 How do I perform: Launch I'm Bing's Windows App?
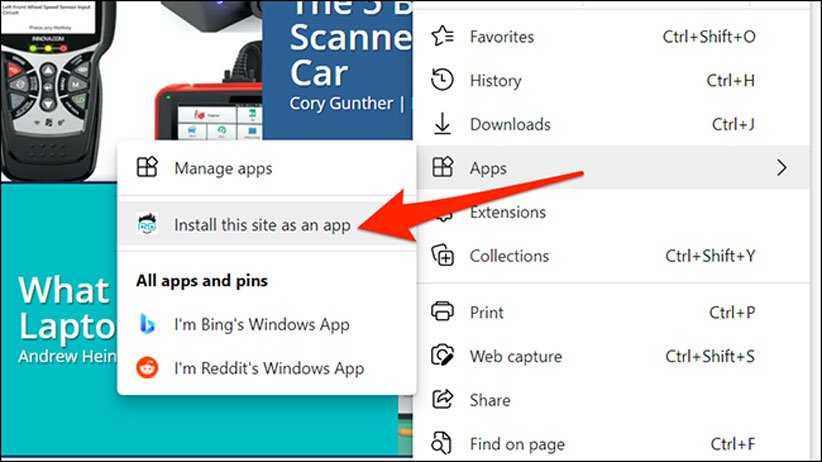[262, 324]
